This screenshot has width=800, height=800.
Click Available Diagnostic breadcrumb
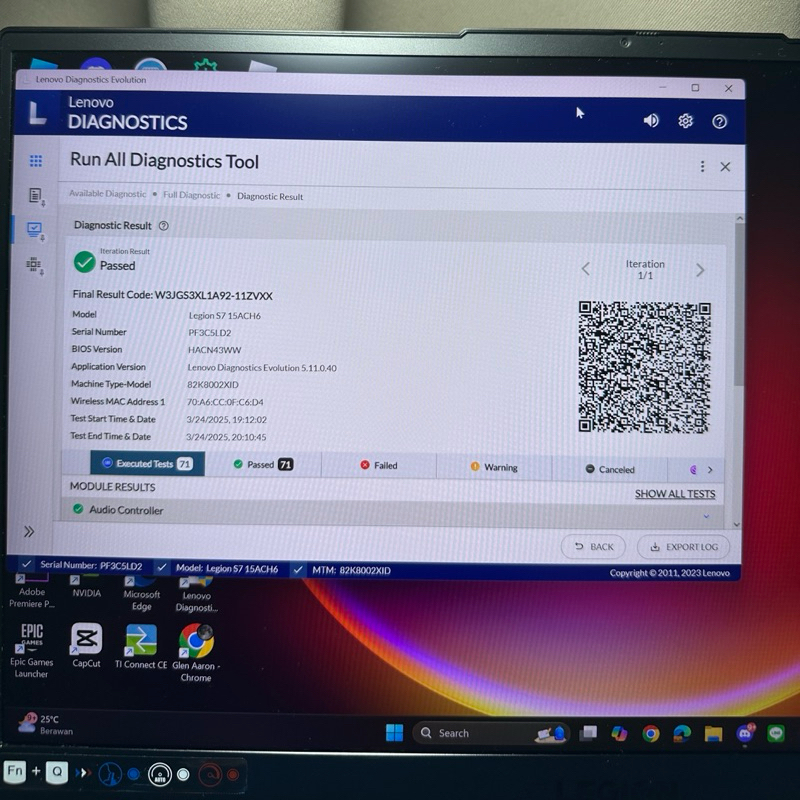[x=108, y=193]
